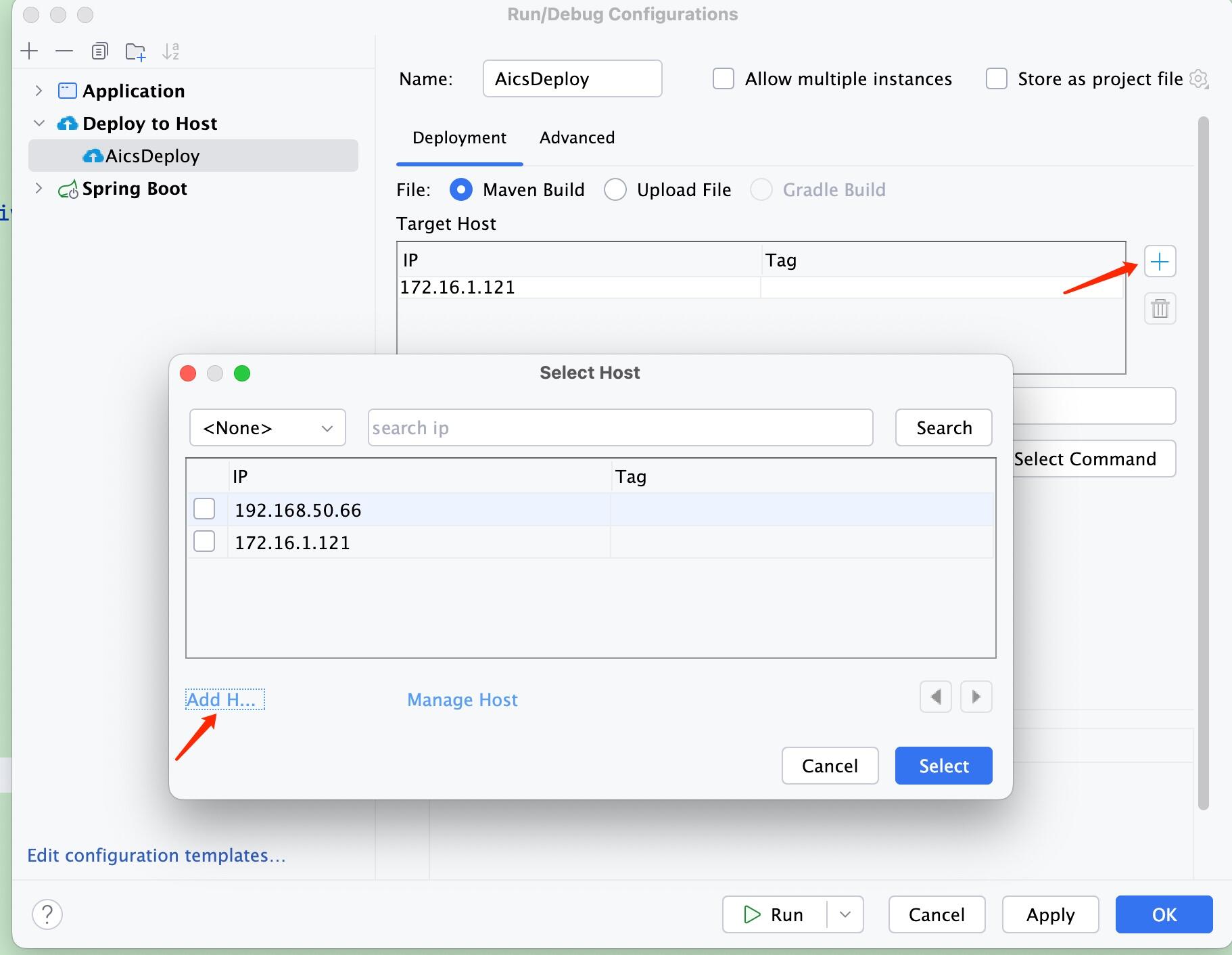The height and width of the screenshot is (955, 1232).
Task: Click the Tag column header in Select Host
Action: click(803, 477)
